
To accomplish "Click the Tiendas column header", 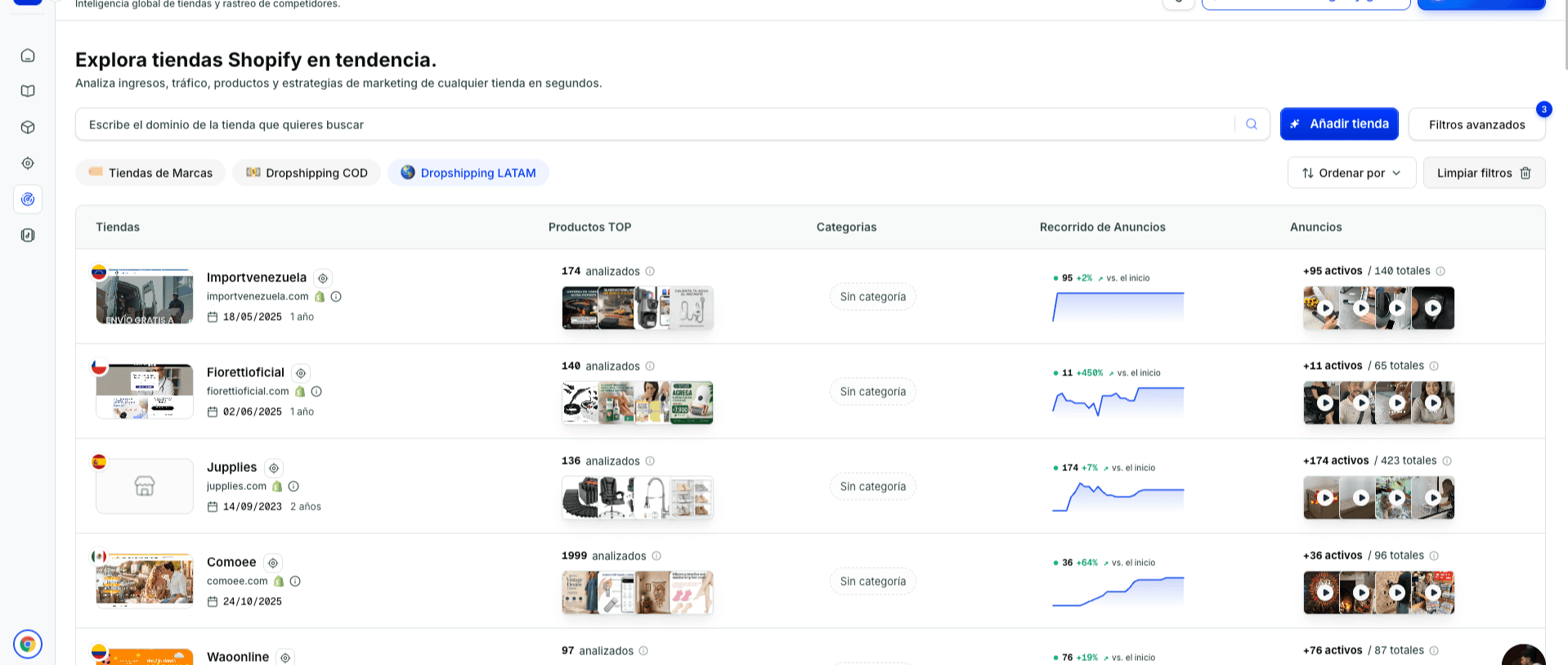I will pos(118,227).
